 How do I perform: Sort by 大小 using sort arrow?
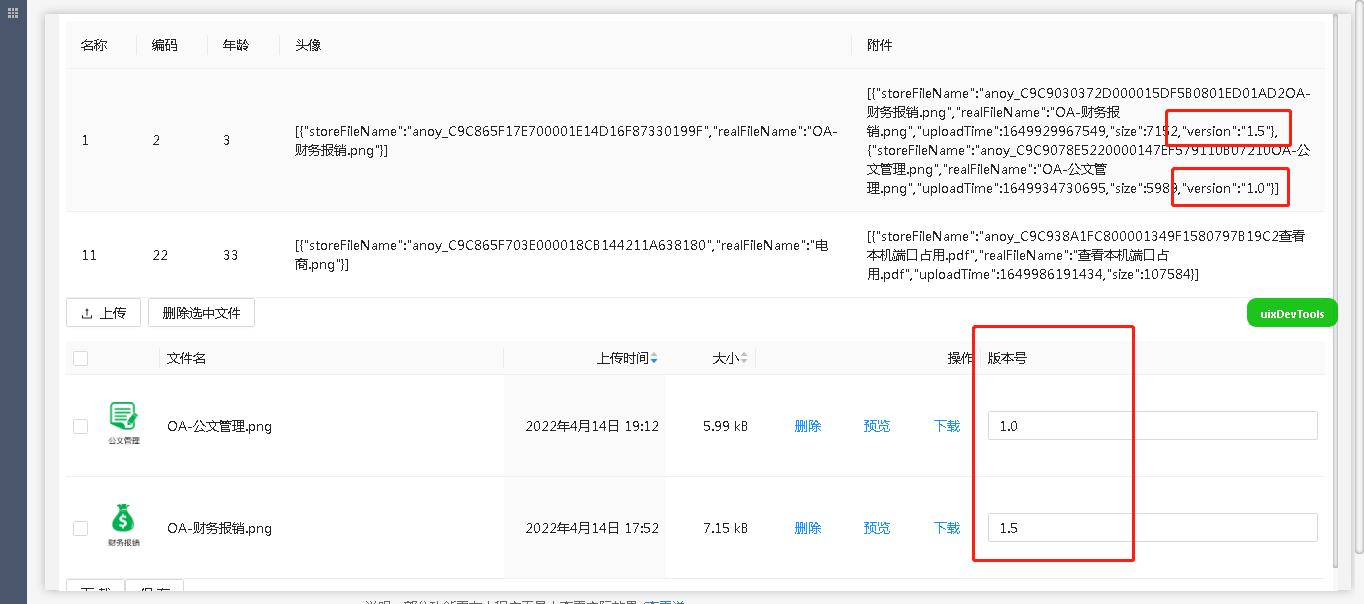point(745,358)
